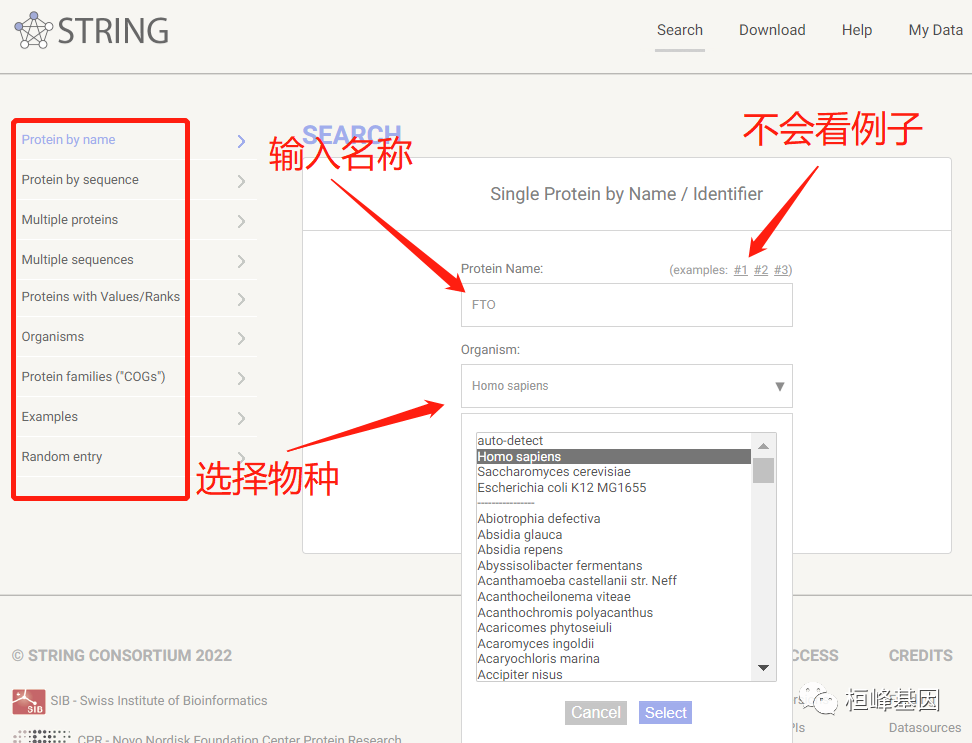Click chevron next to Proteins with Values/Ranks
The height and width of the screenshot is (743, 972).
click(x=242, y=299)
